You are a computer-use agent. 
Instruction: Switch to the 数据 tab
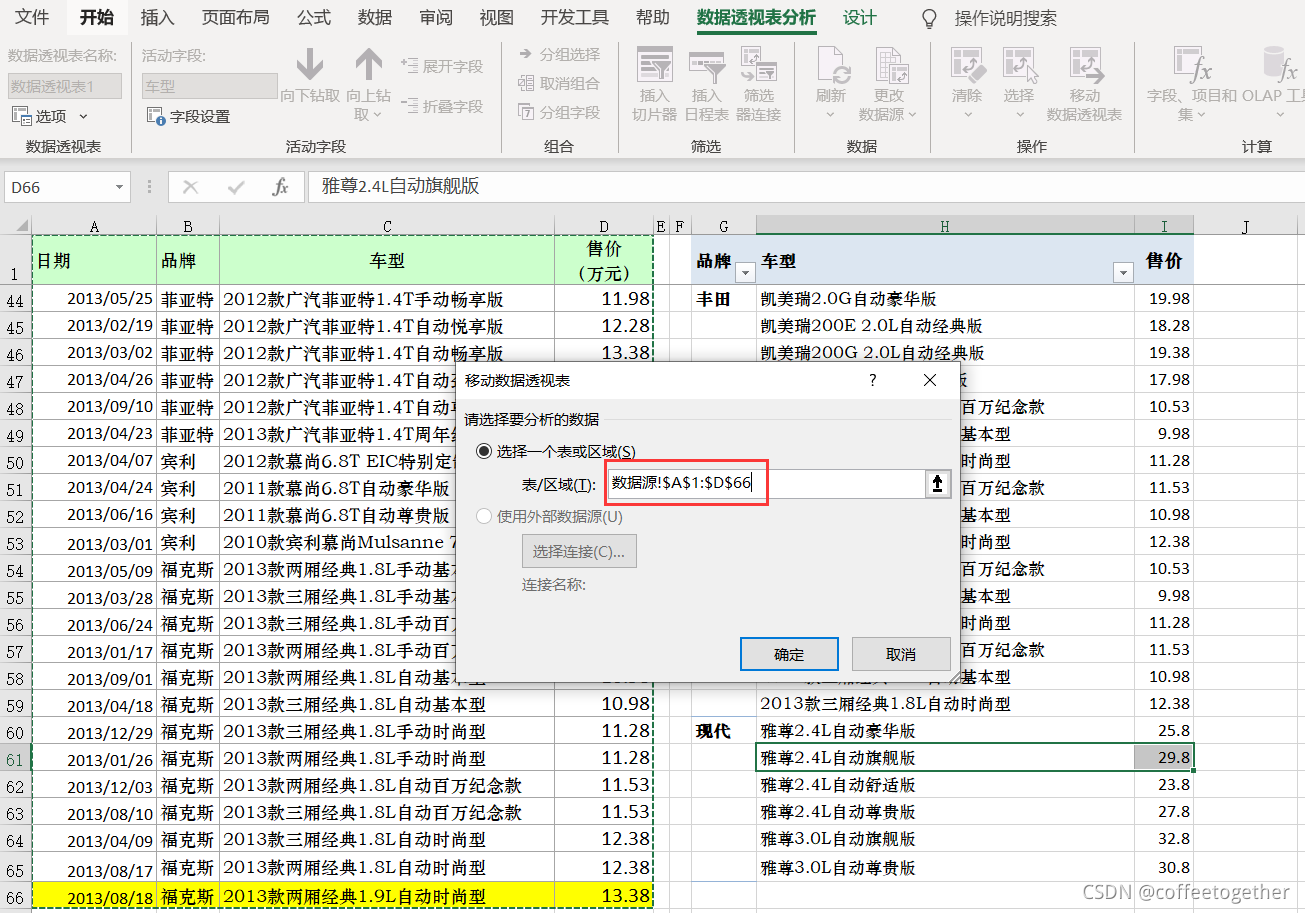(375, 18)
